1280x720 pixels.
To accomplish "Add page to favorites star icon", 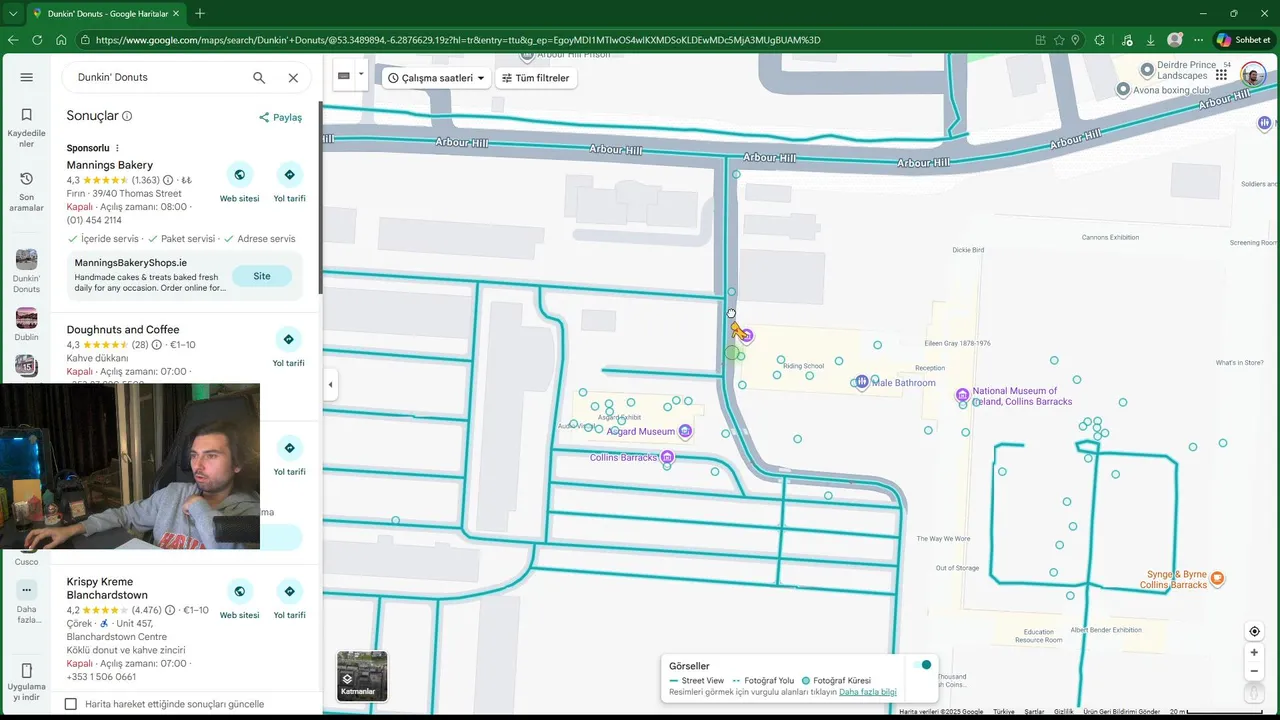I will [x=1059, y=40].
